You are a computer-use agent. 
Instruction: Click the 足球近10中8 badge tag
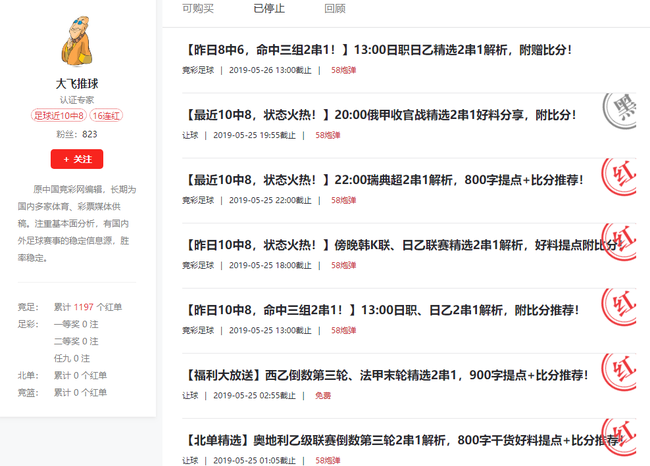(x=59, y=115)
